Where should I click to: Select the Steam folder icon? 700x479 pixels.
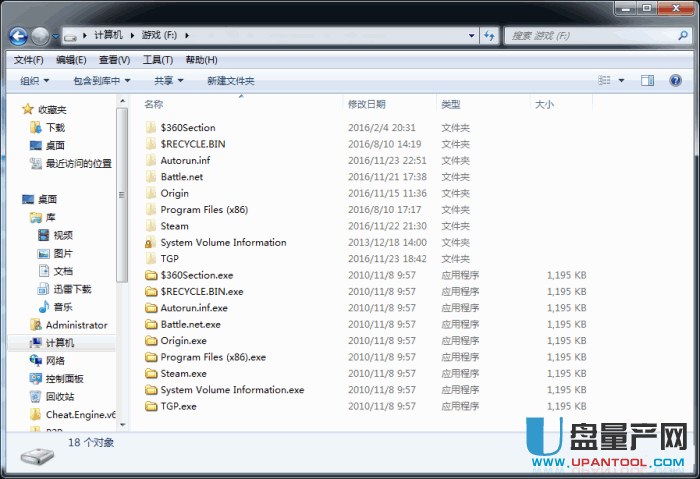(151, 226)
